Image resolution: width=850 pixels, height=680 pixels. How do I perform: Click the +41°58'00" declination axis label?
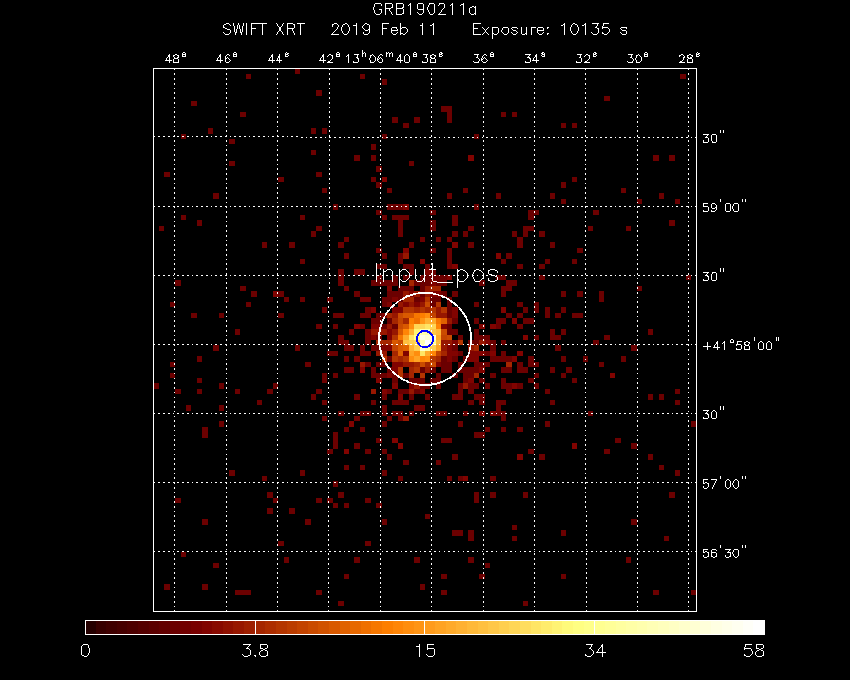[741, 345]
